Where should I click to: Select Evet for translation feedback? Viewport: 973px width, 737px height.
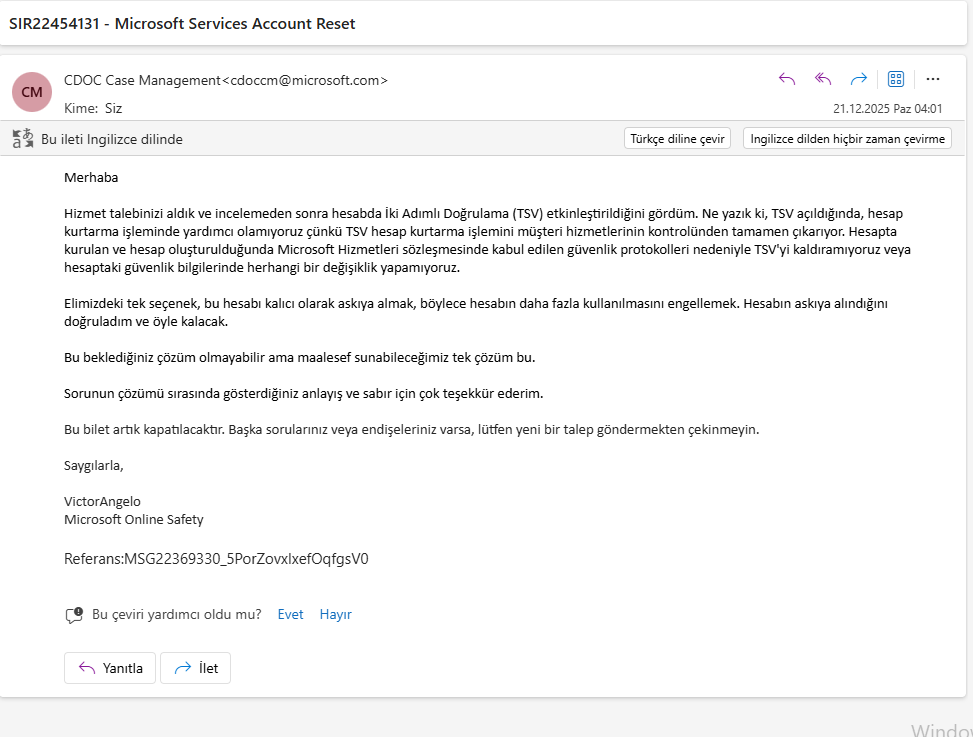[290, 614]
